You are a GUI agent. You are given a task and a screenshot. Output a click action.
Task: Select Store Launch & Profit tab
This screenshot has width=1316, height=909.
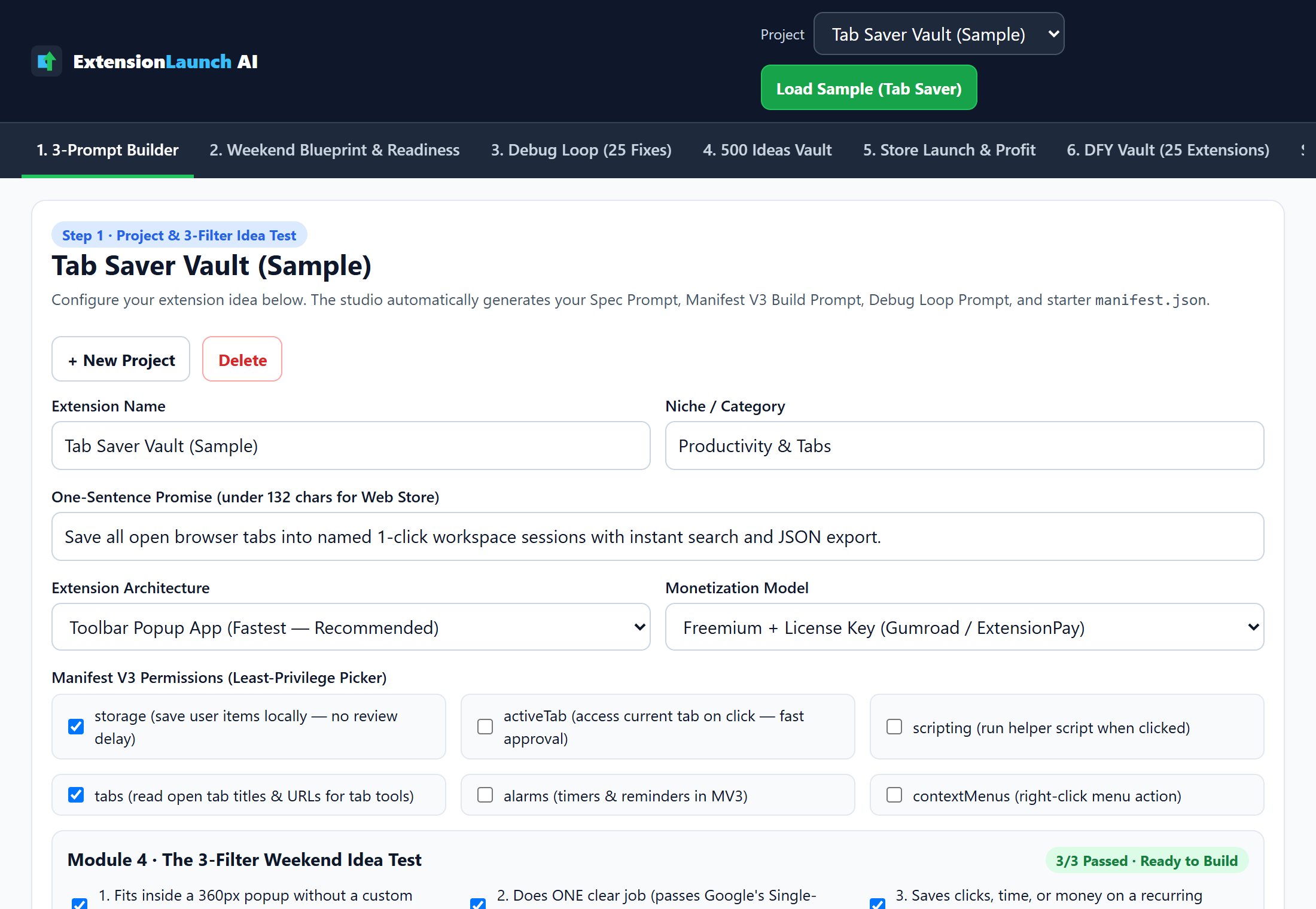pos(949,150)
